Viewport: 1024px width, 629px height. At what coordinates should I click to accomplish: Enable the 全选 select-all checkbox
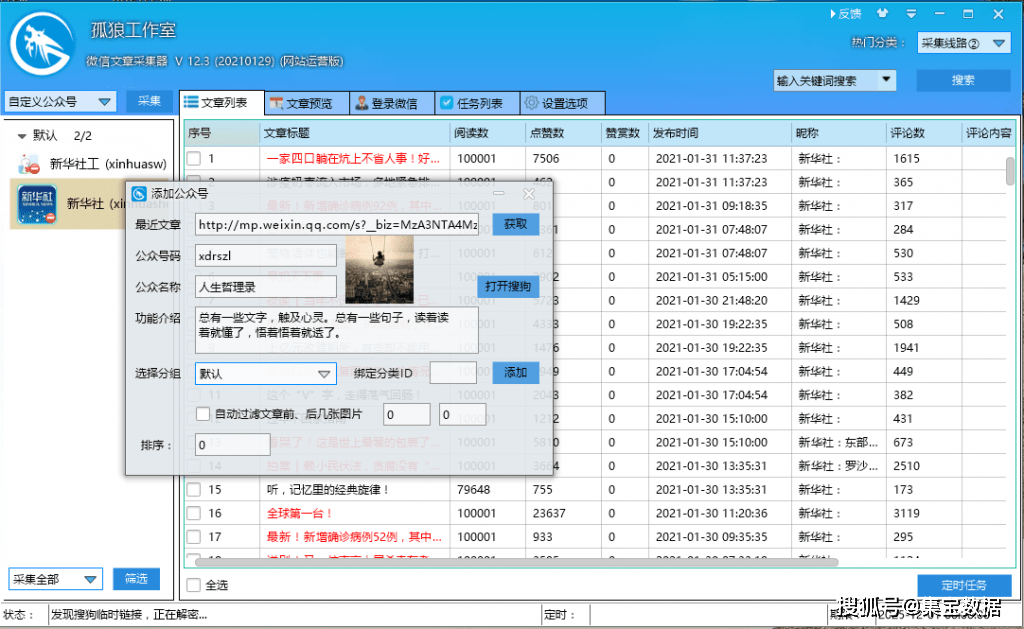coord(194,585)
